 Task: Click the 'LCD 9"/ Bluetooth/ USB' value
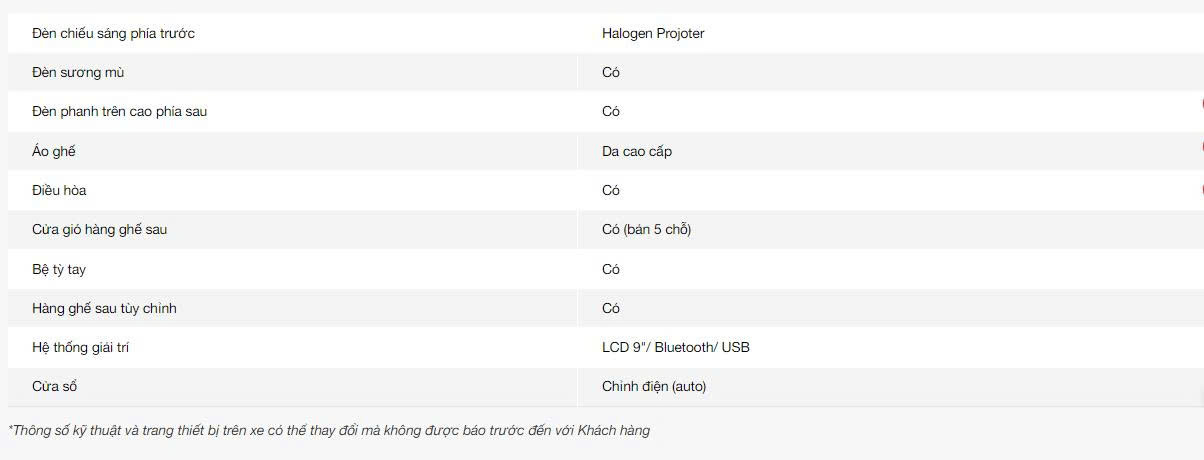(676, 347)
